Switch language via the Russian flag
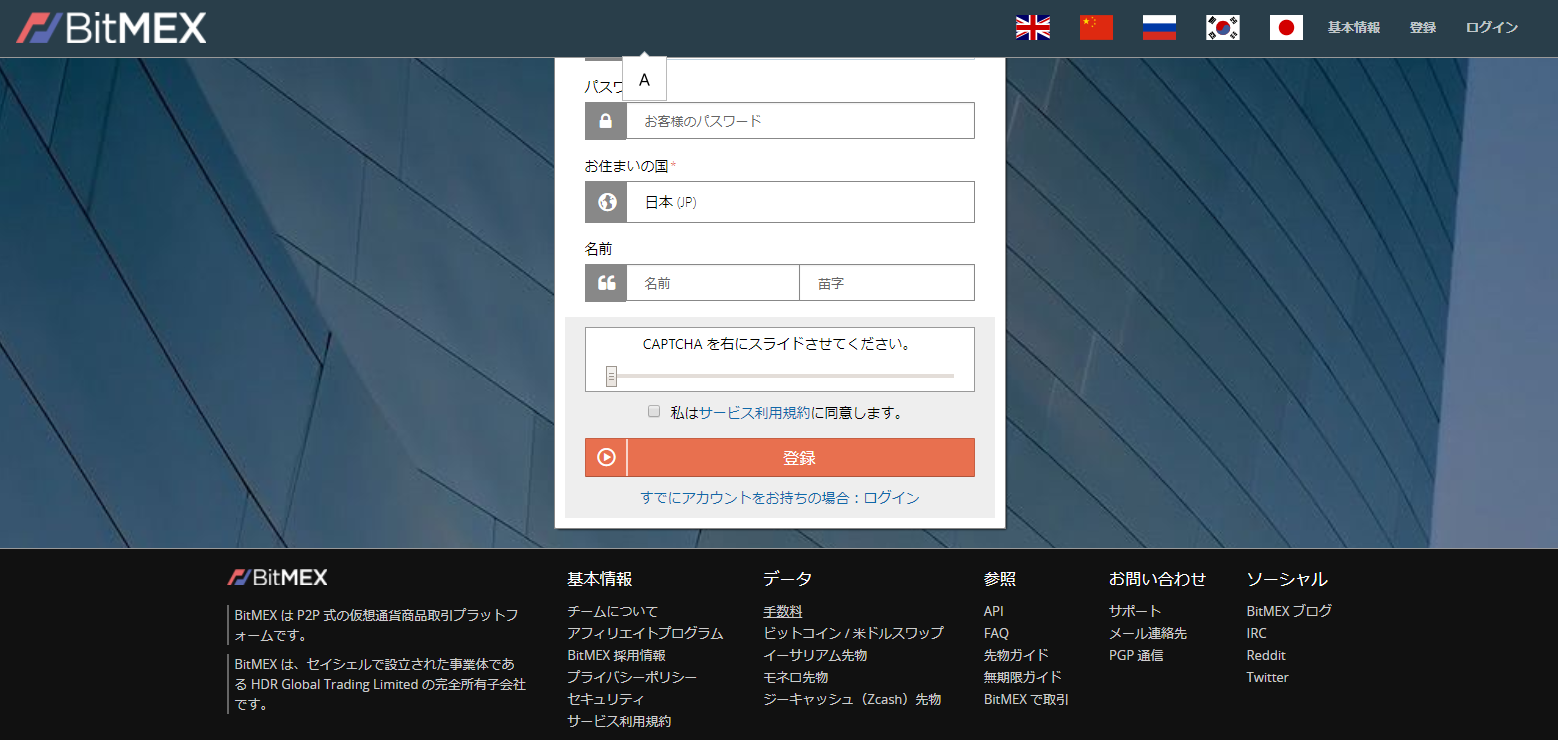The height and width of the screenshot is (740, 1558). [x=1159, y=28]
